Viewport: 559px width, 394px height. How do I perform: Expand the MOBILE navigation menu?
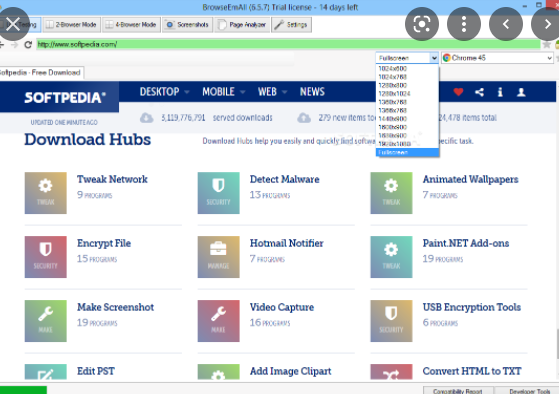tap(224, 92)
